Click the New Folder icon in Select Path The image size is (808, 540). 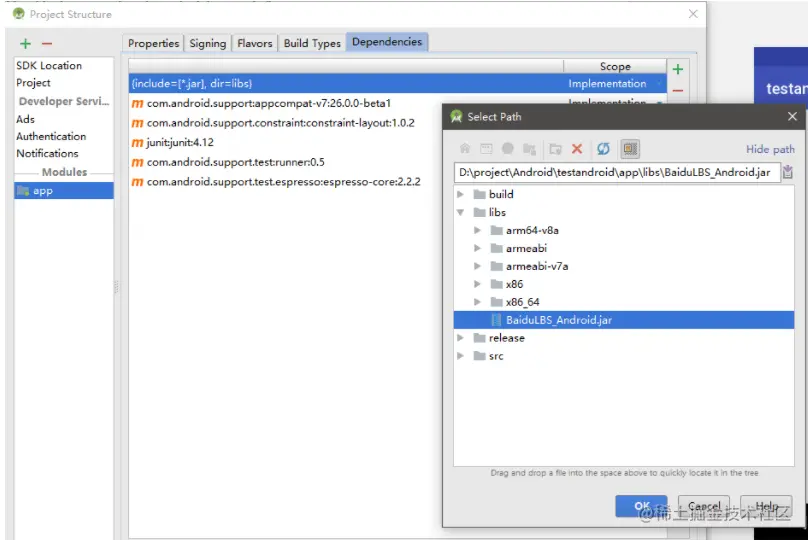pos(555,149)
